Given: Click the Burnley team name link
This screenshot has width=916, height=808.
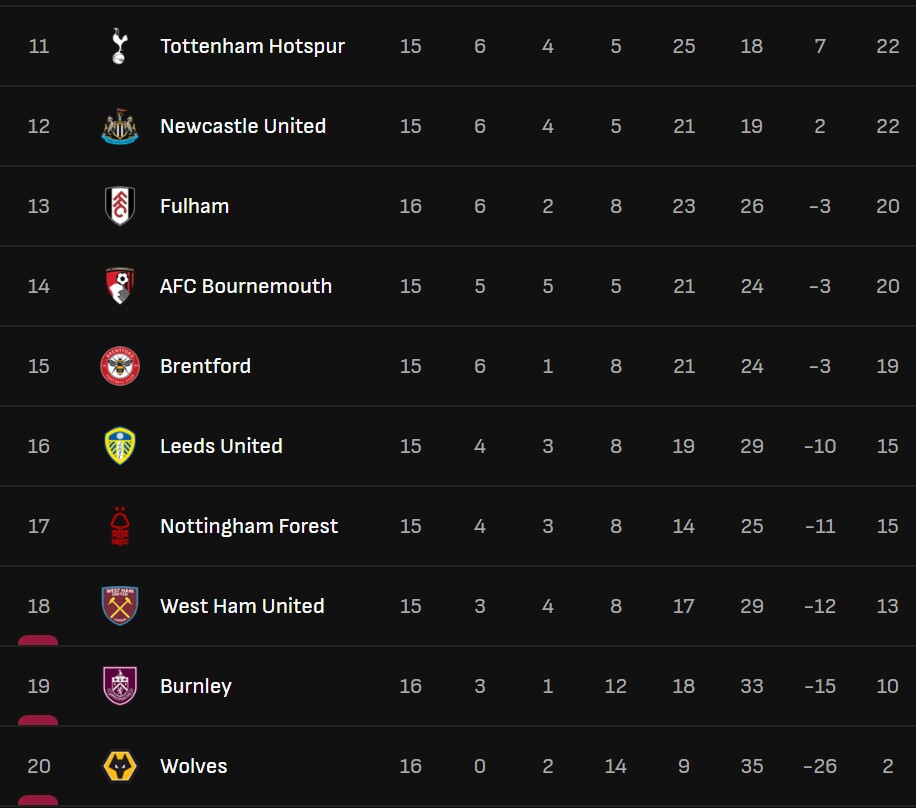Looking at the screenshot, I should (196, 686).
